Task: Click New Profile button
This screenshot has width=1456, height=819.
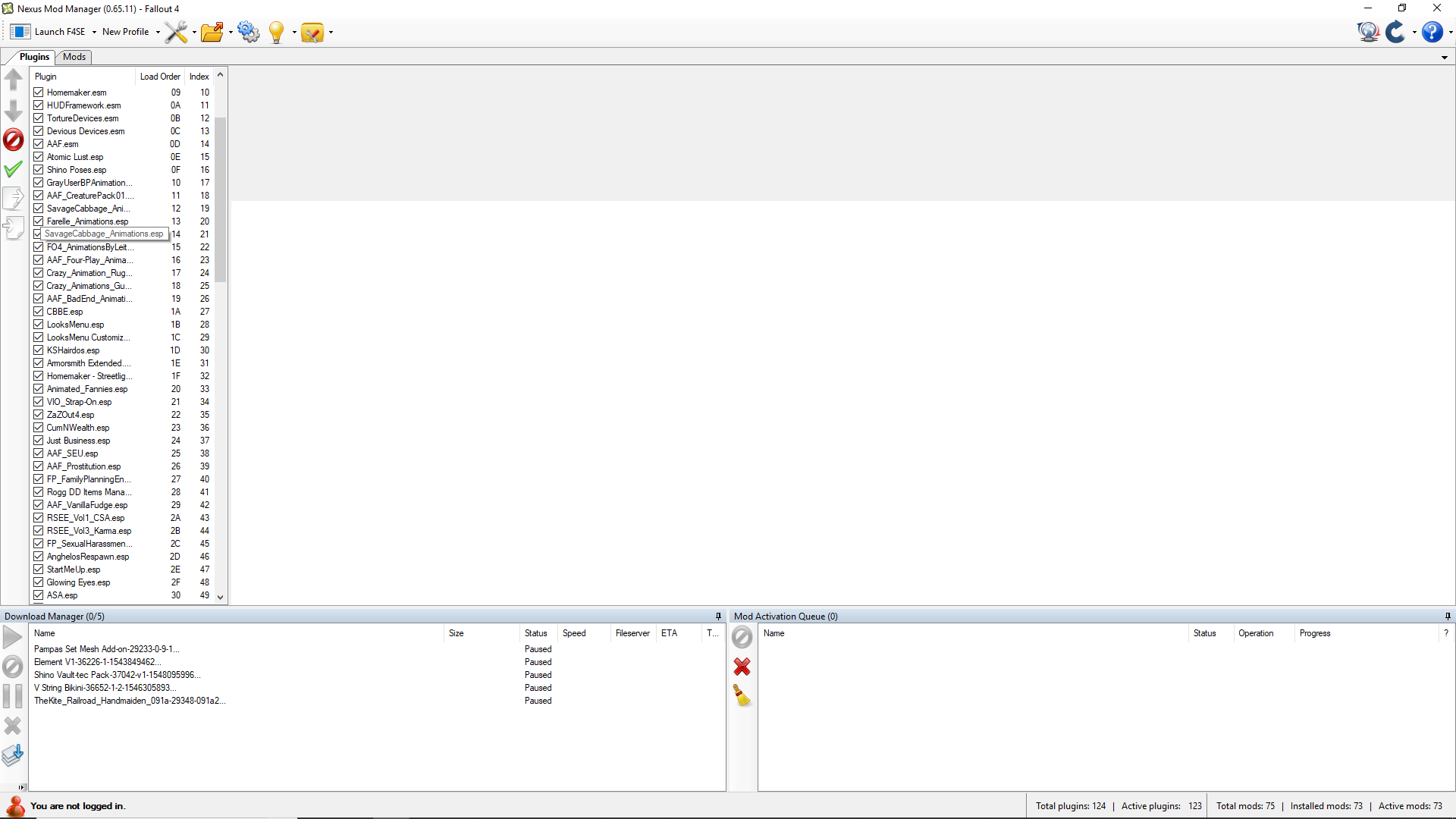Action: pyautogui.click(x=126, y=32)
